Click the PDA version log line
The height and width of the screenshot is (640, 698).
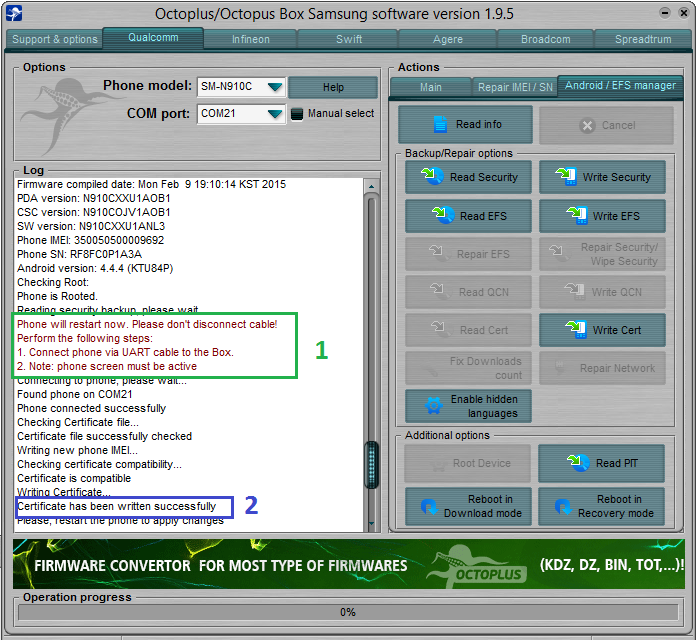pyautogui.click(x=93, y=198)
